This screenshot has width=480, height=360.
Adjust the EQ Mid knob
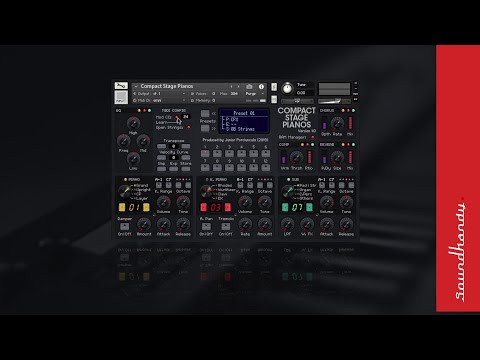[143, 141]
